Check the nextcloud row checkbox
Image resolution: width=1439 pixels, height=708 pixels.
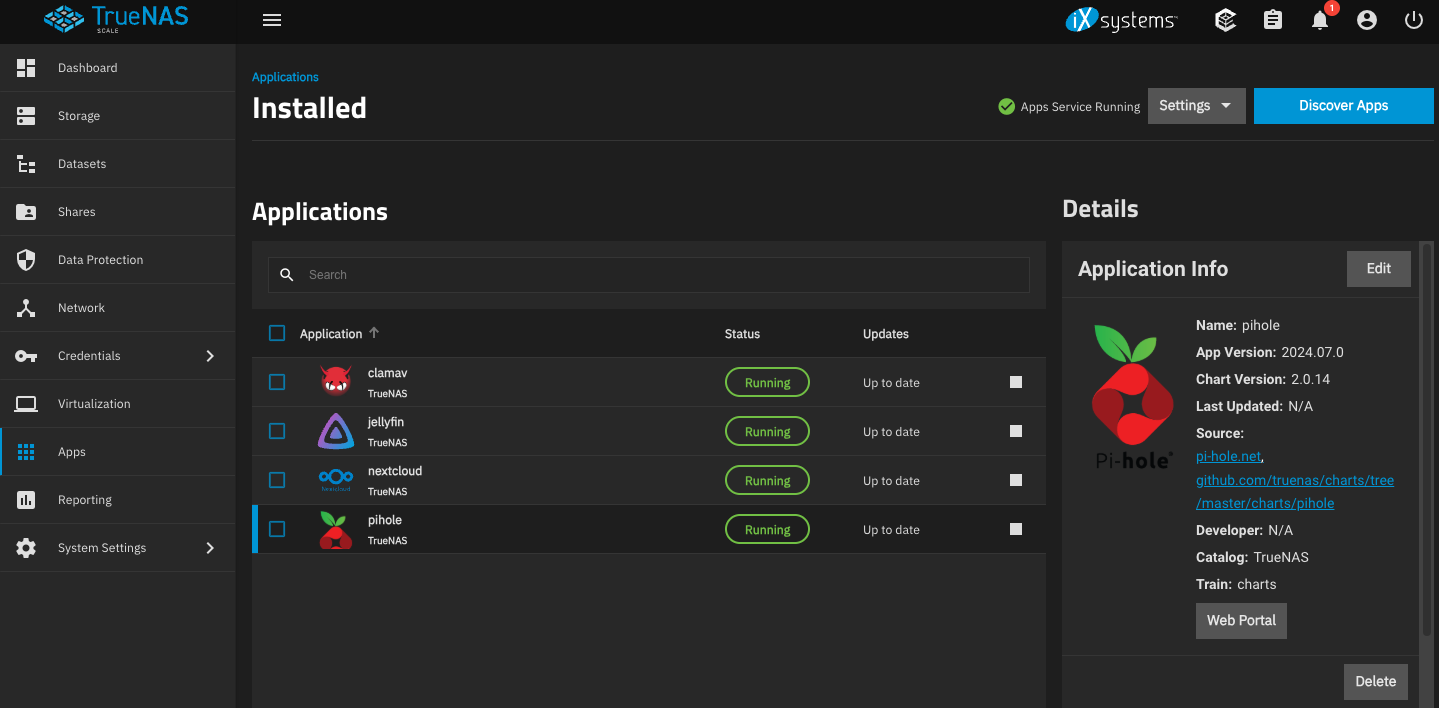pyautogui.click(x=277, y=480)
